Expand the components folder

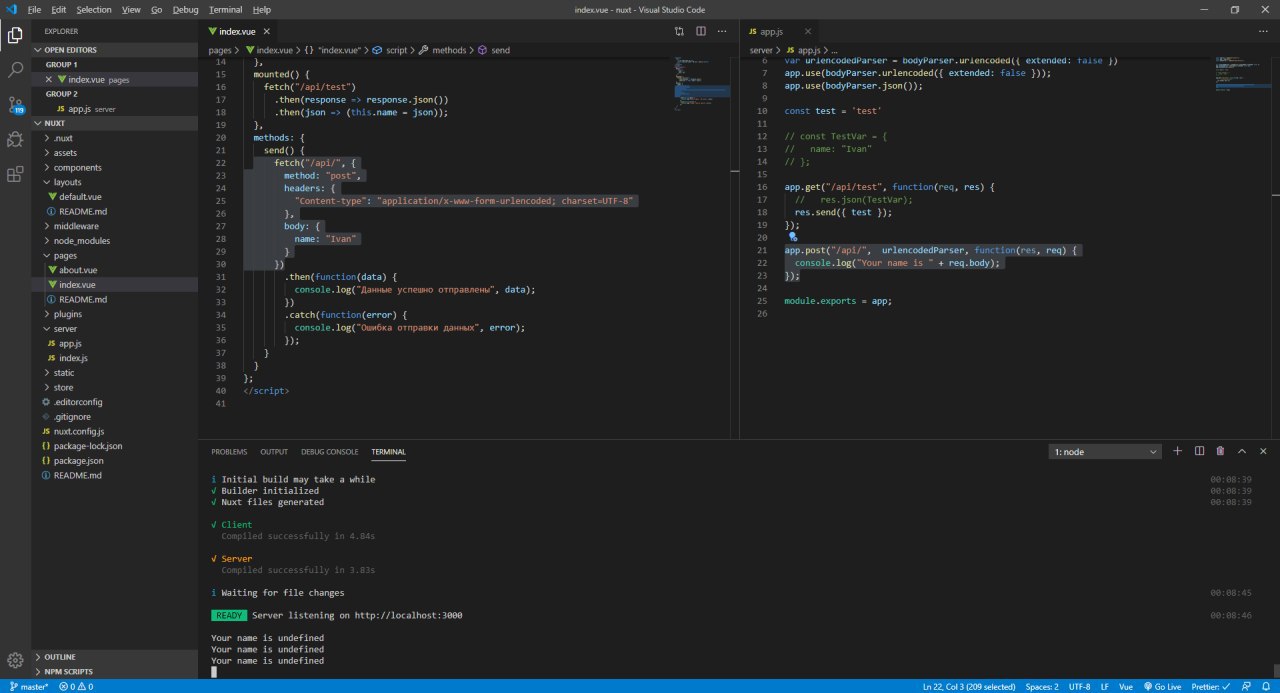point(116,167)
